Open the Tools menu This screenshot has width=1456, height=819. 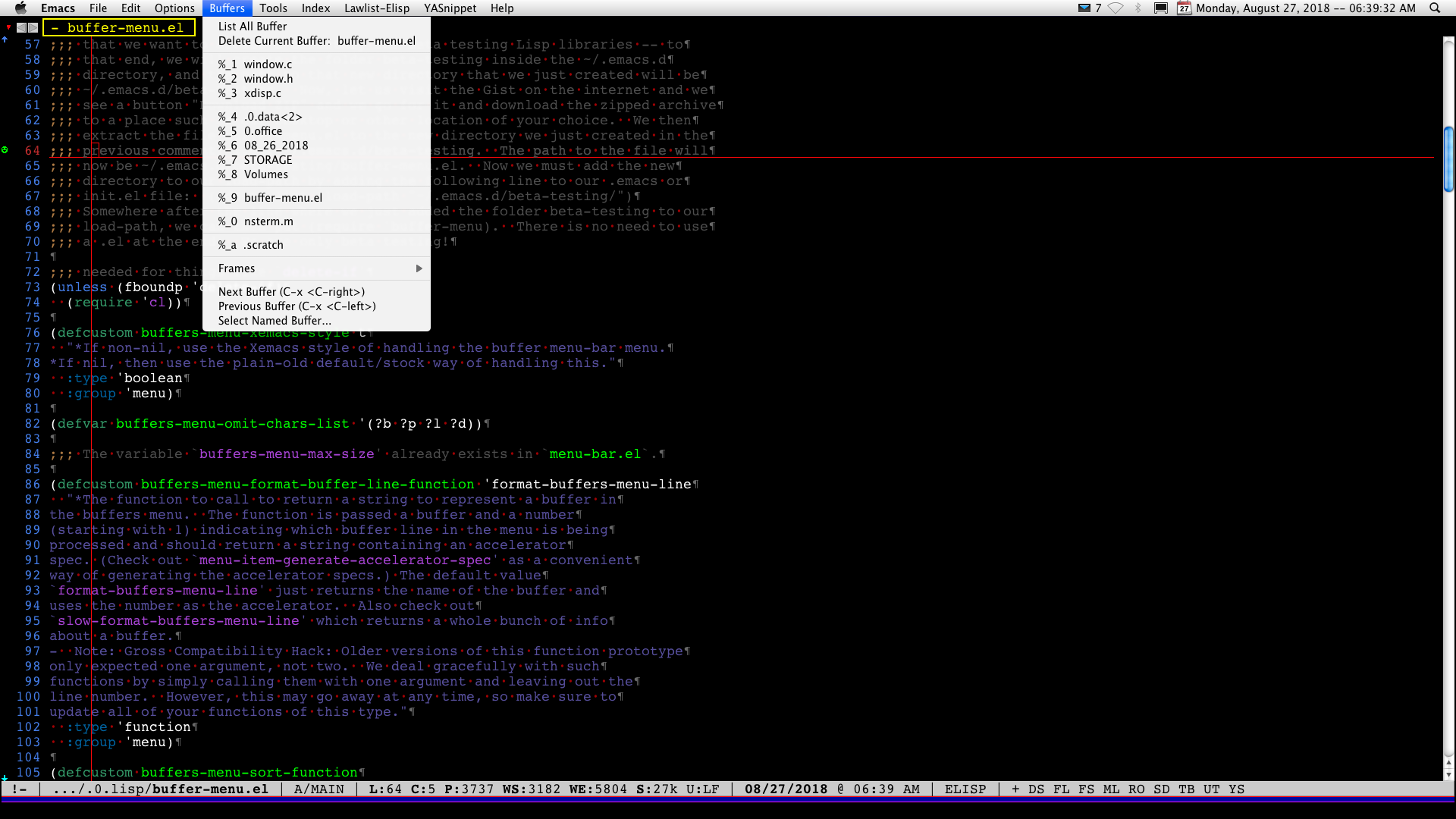273,8
